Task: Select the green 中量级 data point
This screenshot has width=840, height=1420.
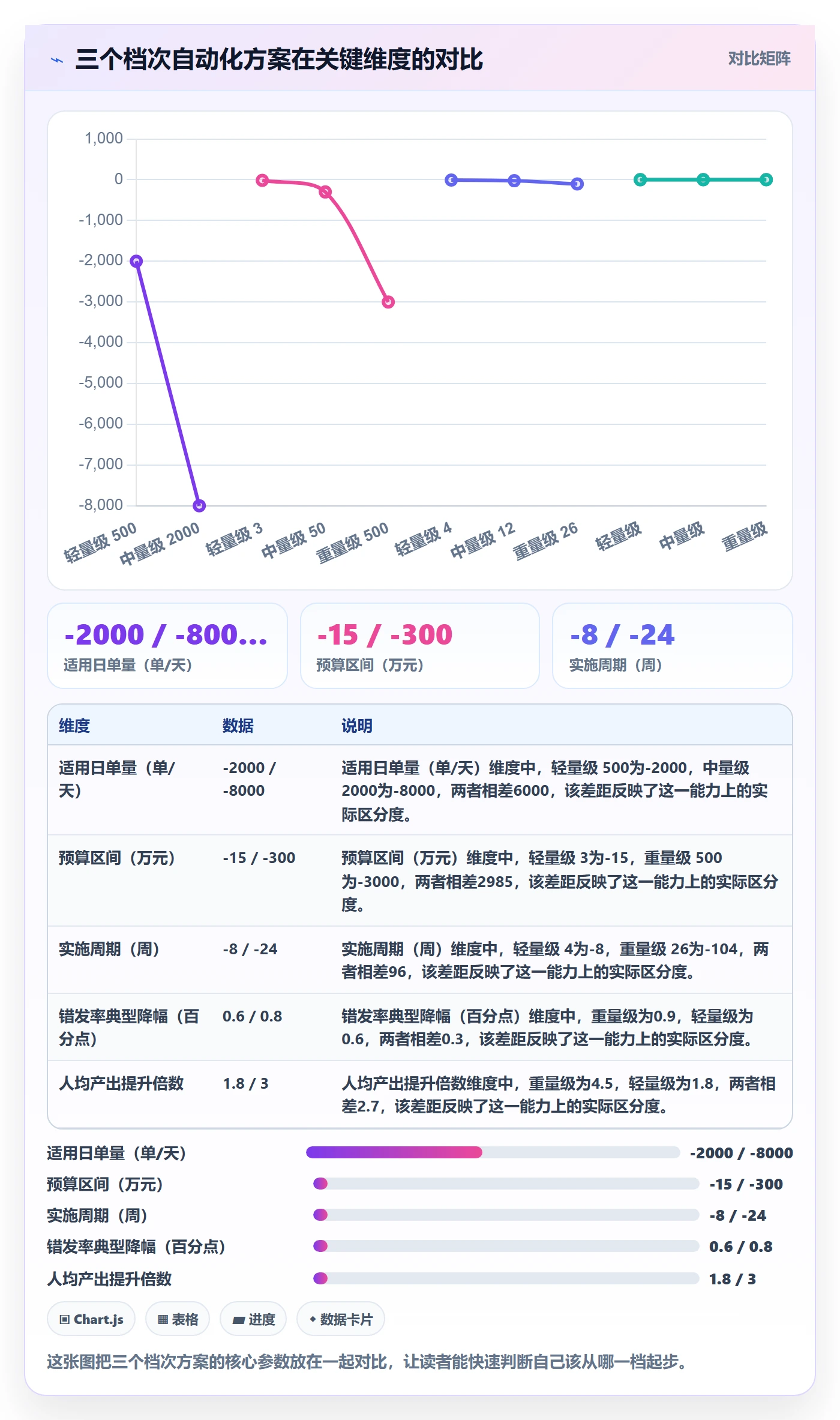Action: [x=703, y=179]
